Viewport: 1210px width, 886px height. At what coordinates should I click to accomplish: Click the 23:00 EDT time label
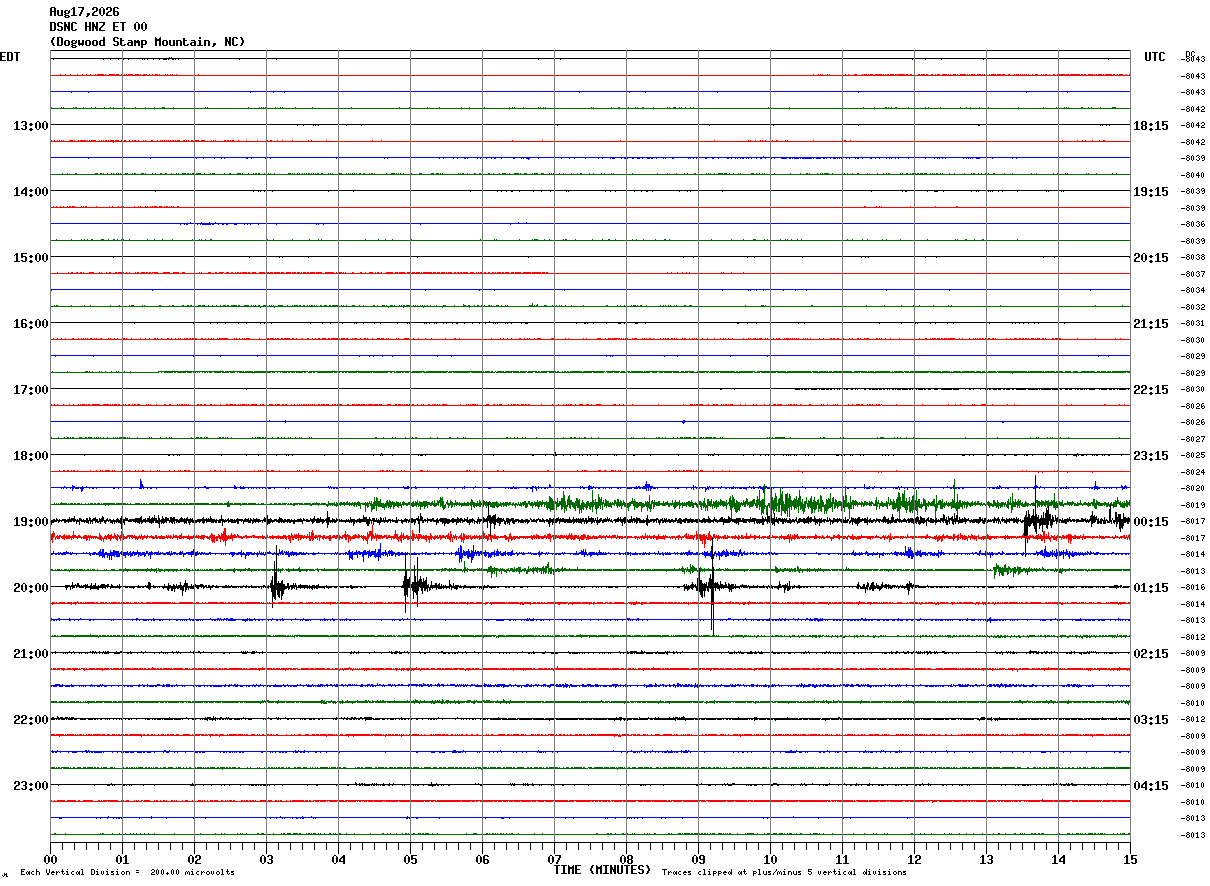(x=30, y=786)
